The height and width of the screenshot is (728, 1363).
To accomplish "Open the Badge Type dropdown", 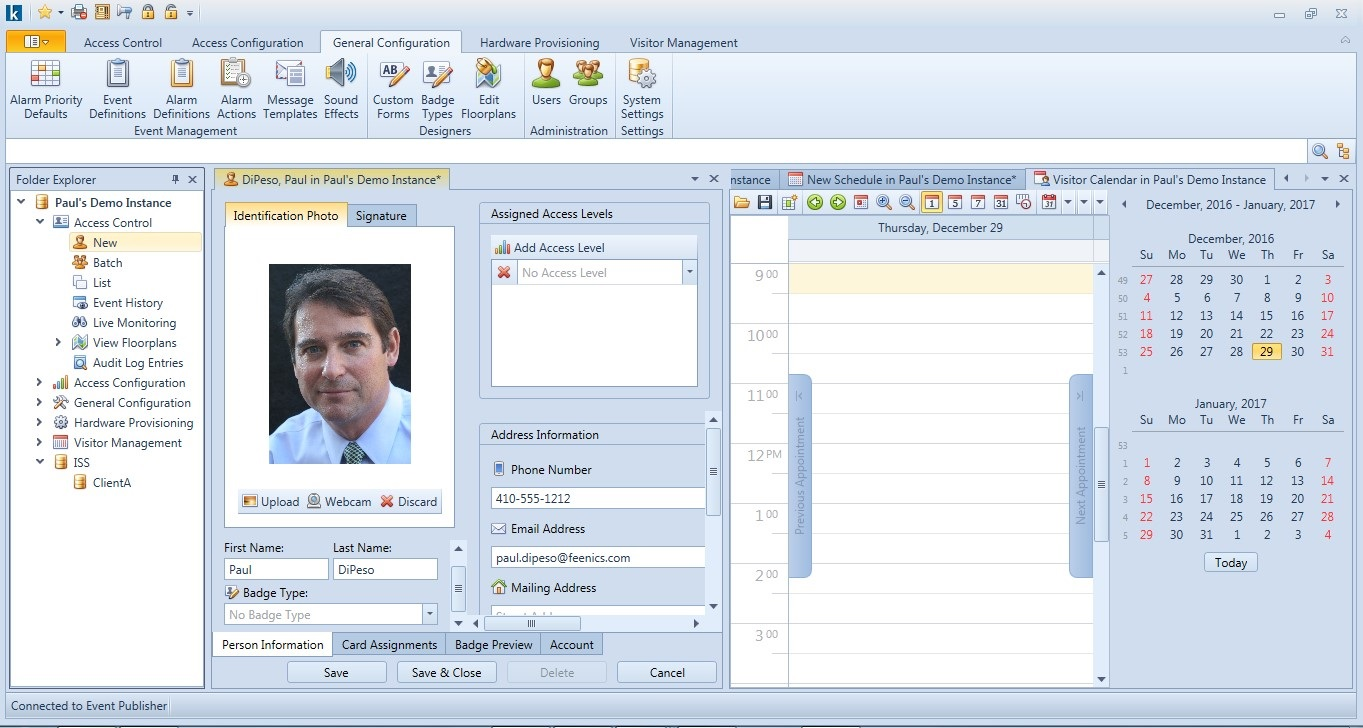I will (x=430, y=613).
